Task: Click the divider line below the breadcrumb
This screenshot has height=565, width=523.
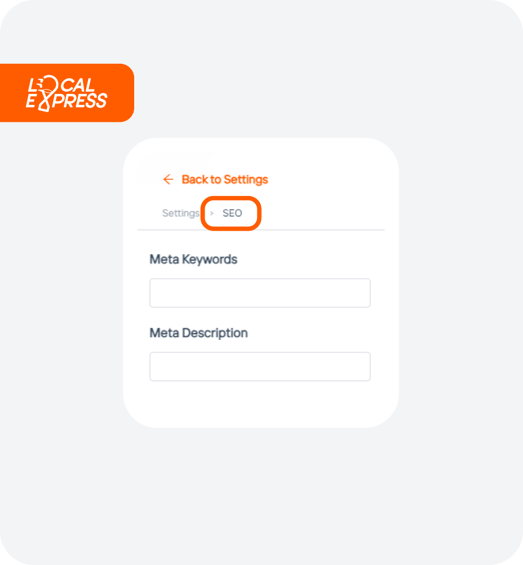Action: point(261,230)
